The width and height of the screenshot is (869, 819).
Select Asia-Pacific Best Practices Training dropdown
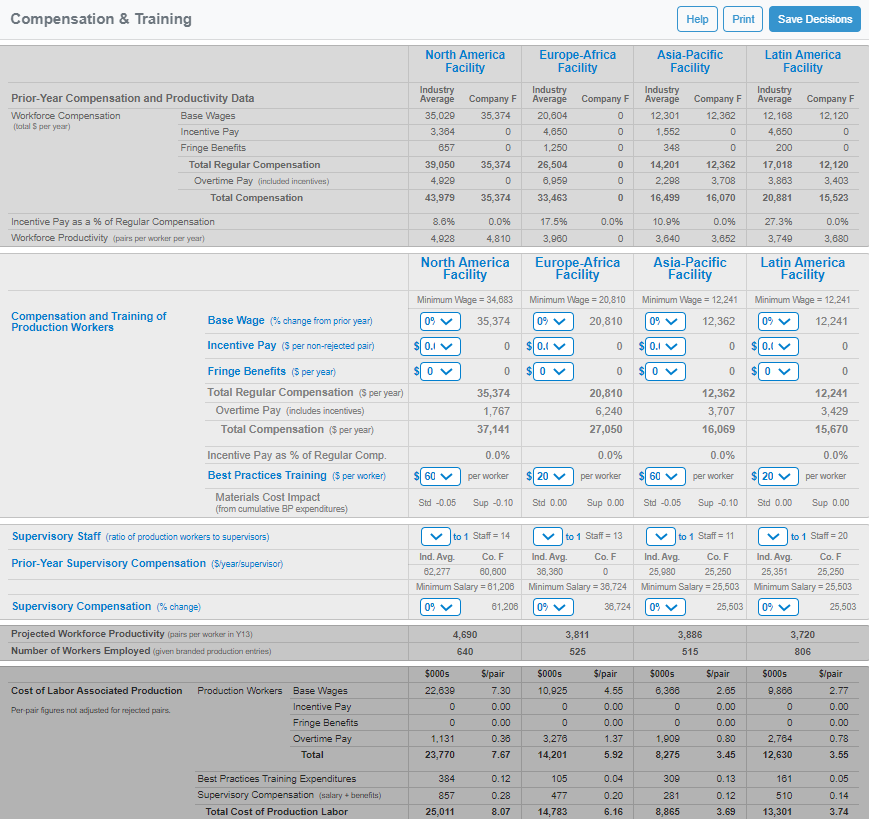(666, 476)
